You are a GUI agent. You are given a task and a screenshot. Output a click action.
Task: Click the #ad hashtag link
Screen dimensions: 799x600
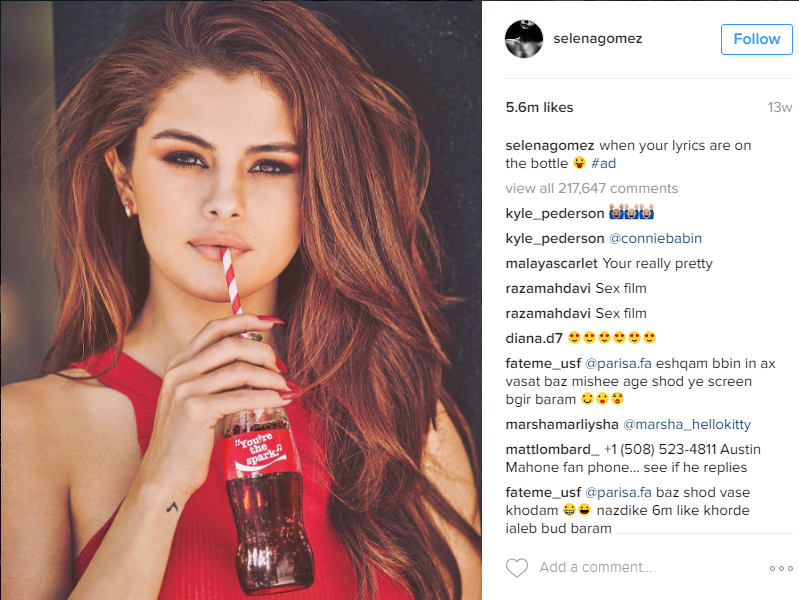click(603, 163)
